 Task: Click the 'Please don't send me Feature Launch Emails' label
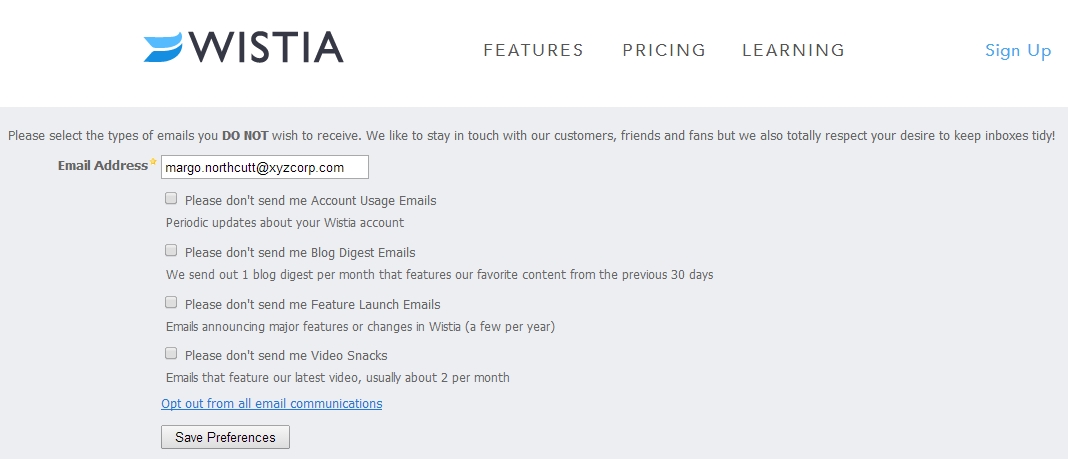coord(313,304)
